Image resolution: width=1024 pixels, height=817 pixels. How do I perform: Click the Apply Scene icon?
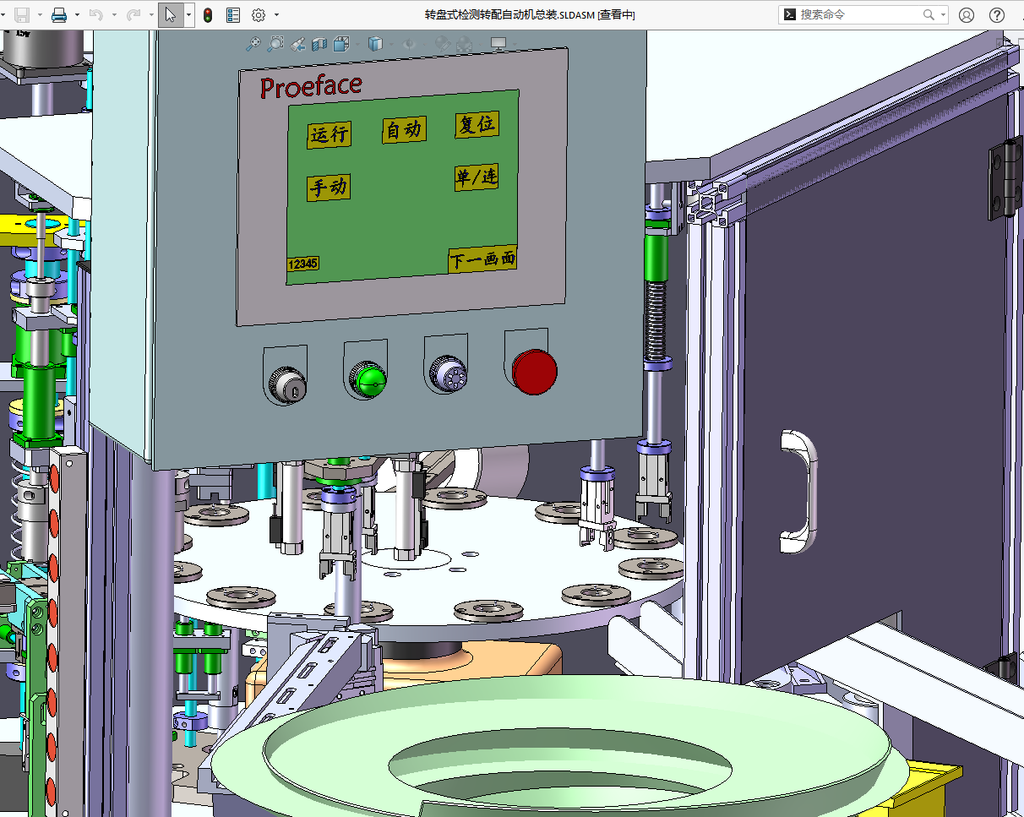(464, 44)
